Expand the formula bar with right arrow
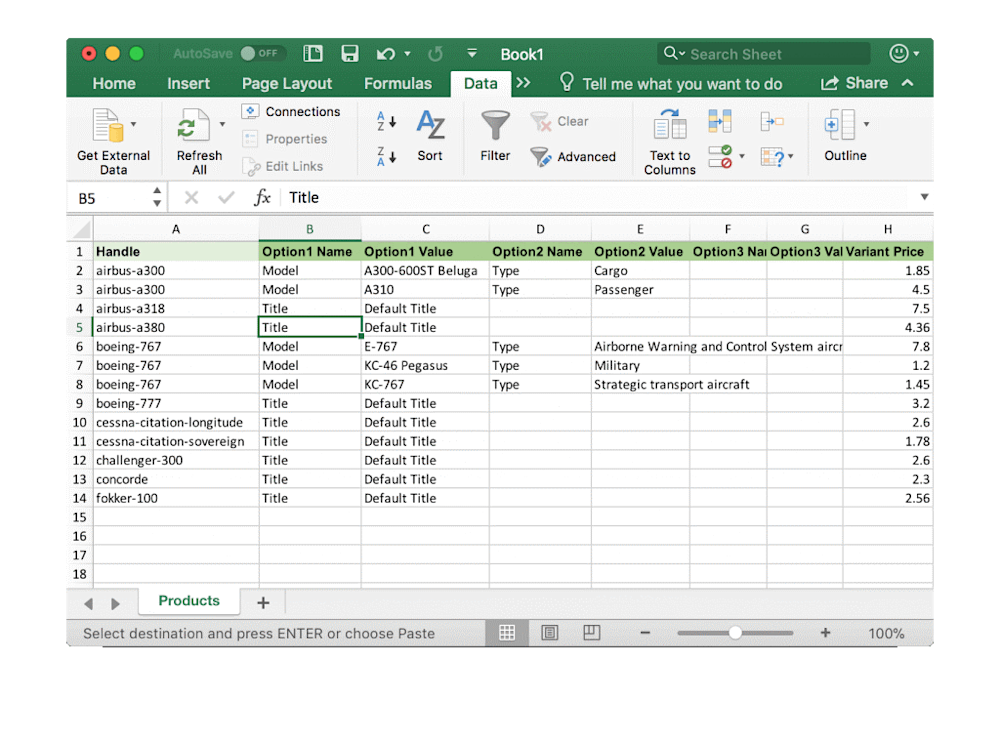This screenshot has height=741, width=1000. 924,197
